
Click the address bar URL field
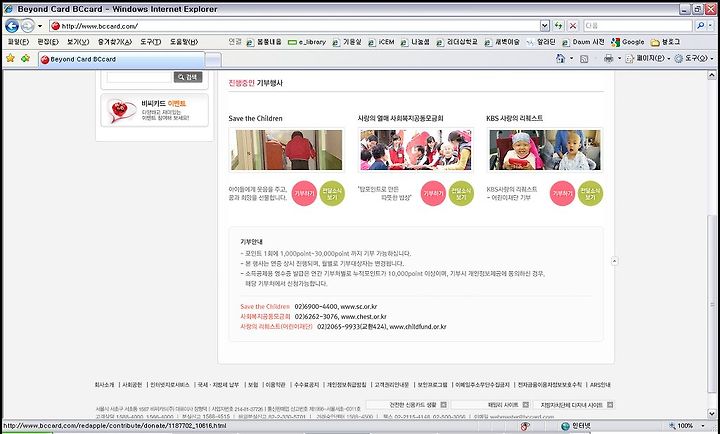pos(294,26)
